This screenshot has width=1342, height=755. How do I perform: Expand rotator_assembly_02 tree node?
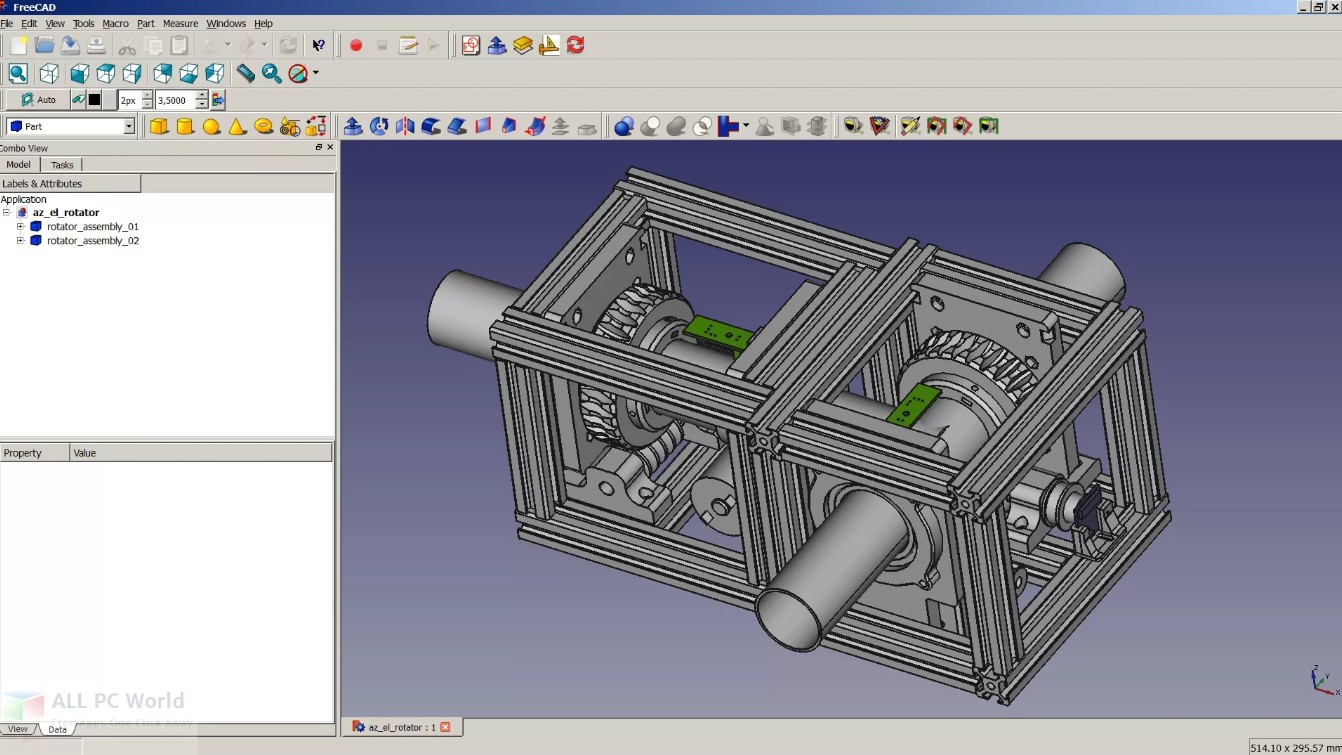pos(20,241)
